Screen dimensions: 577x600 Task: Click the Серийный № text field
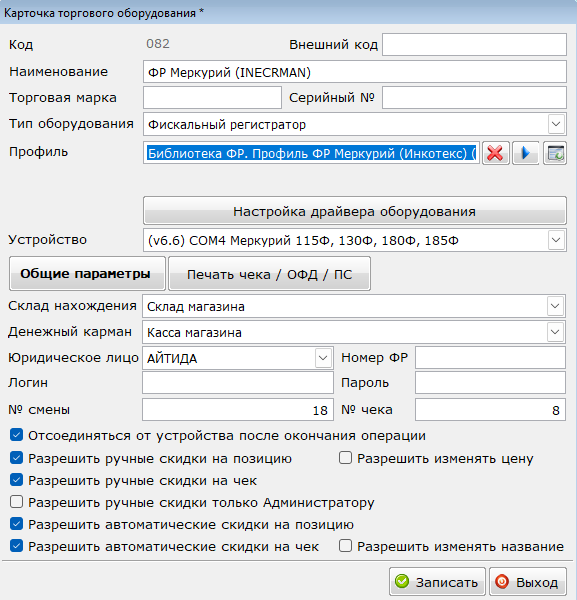click(474, 98)
